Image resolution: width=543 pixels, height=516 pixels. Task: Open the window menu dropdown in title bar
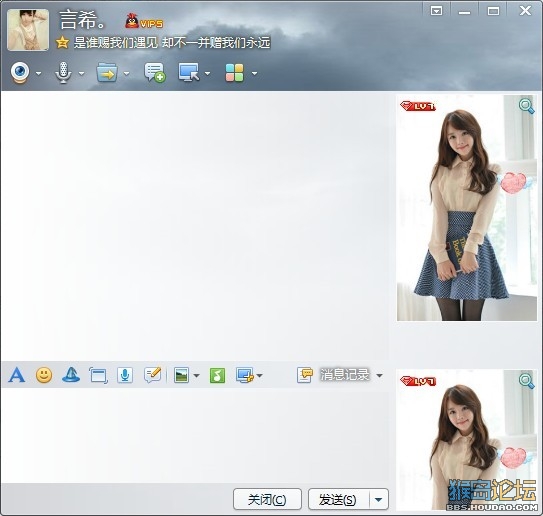point(436,11)
